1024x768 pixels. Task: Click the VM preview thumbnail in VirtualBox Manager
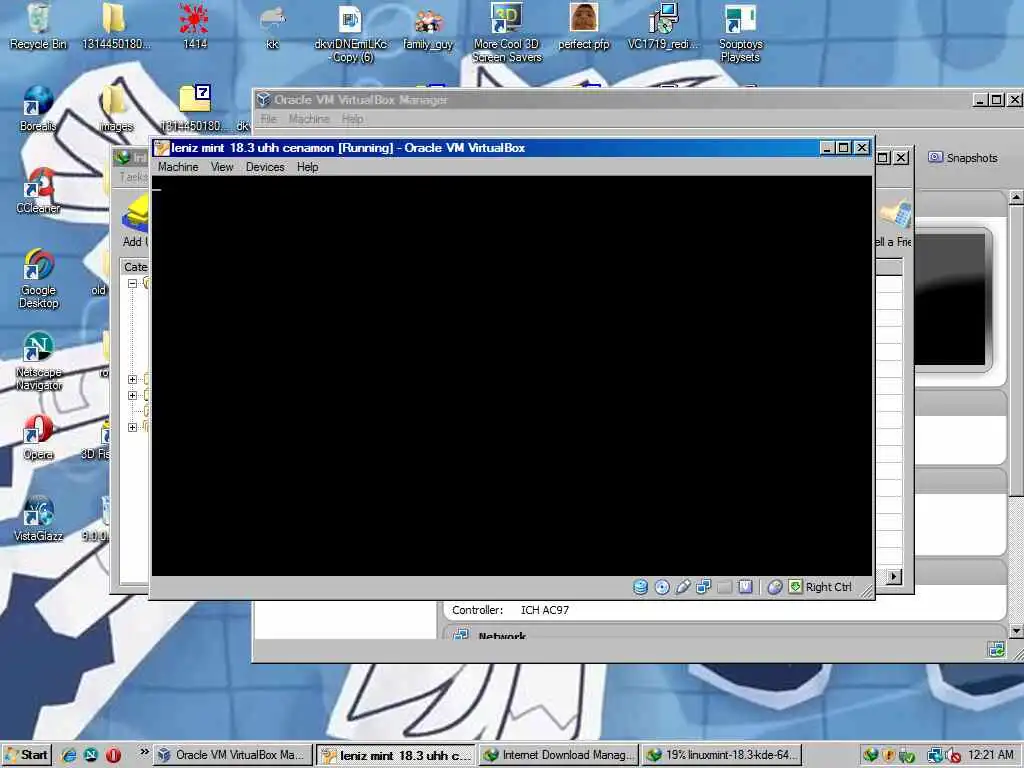952,300
